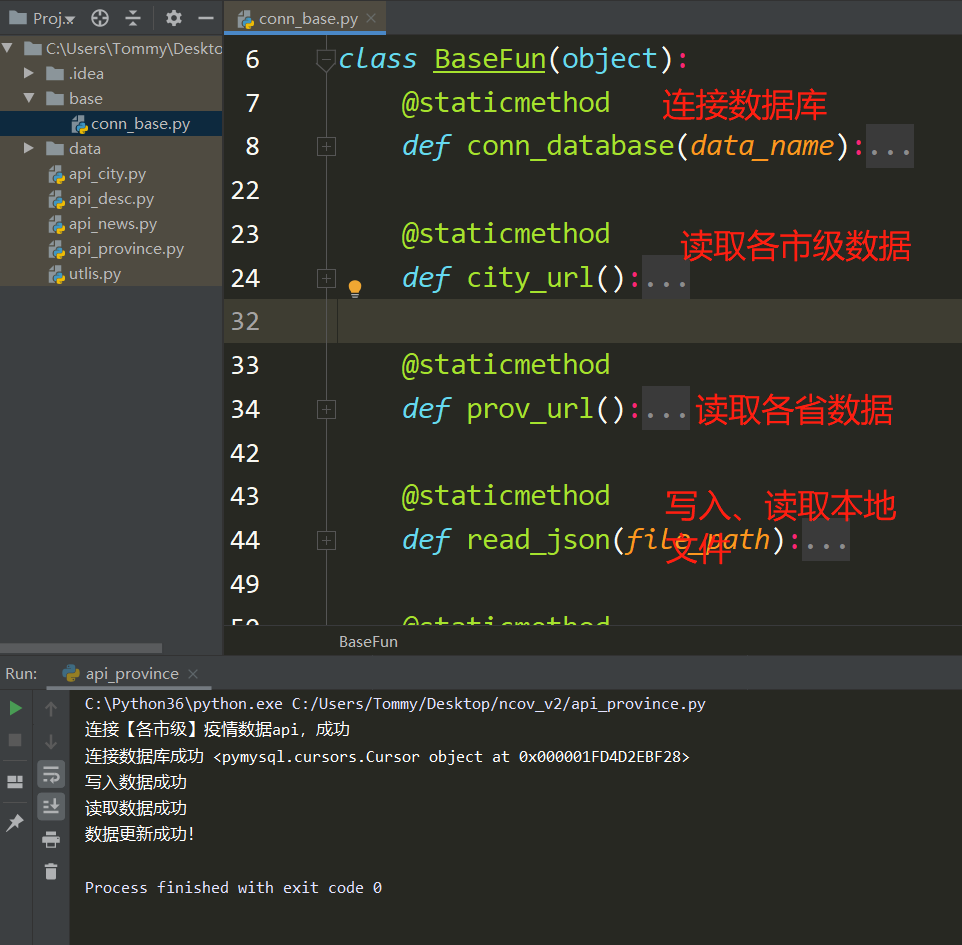This screenshot has height=945, width=962.
Task: Click the data_name parameter text
Action: coord(762,146)
